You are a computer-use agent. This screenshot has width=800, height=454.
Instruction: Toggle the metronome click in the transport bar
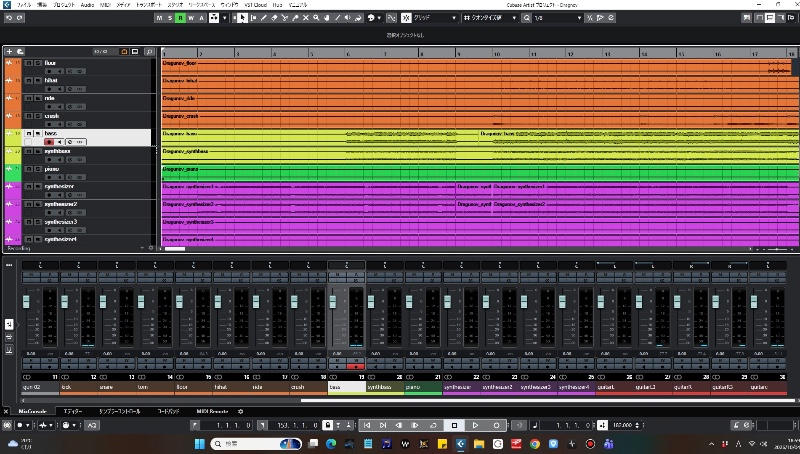[x=602, y=425]
